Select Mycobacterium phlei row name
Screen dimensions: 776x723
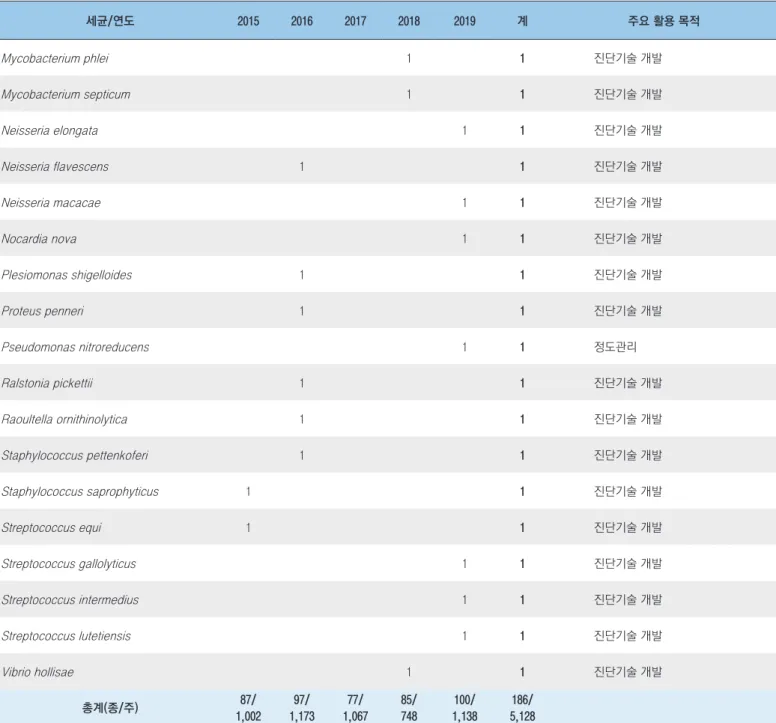tap(55, 58)
